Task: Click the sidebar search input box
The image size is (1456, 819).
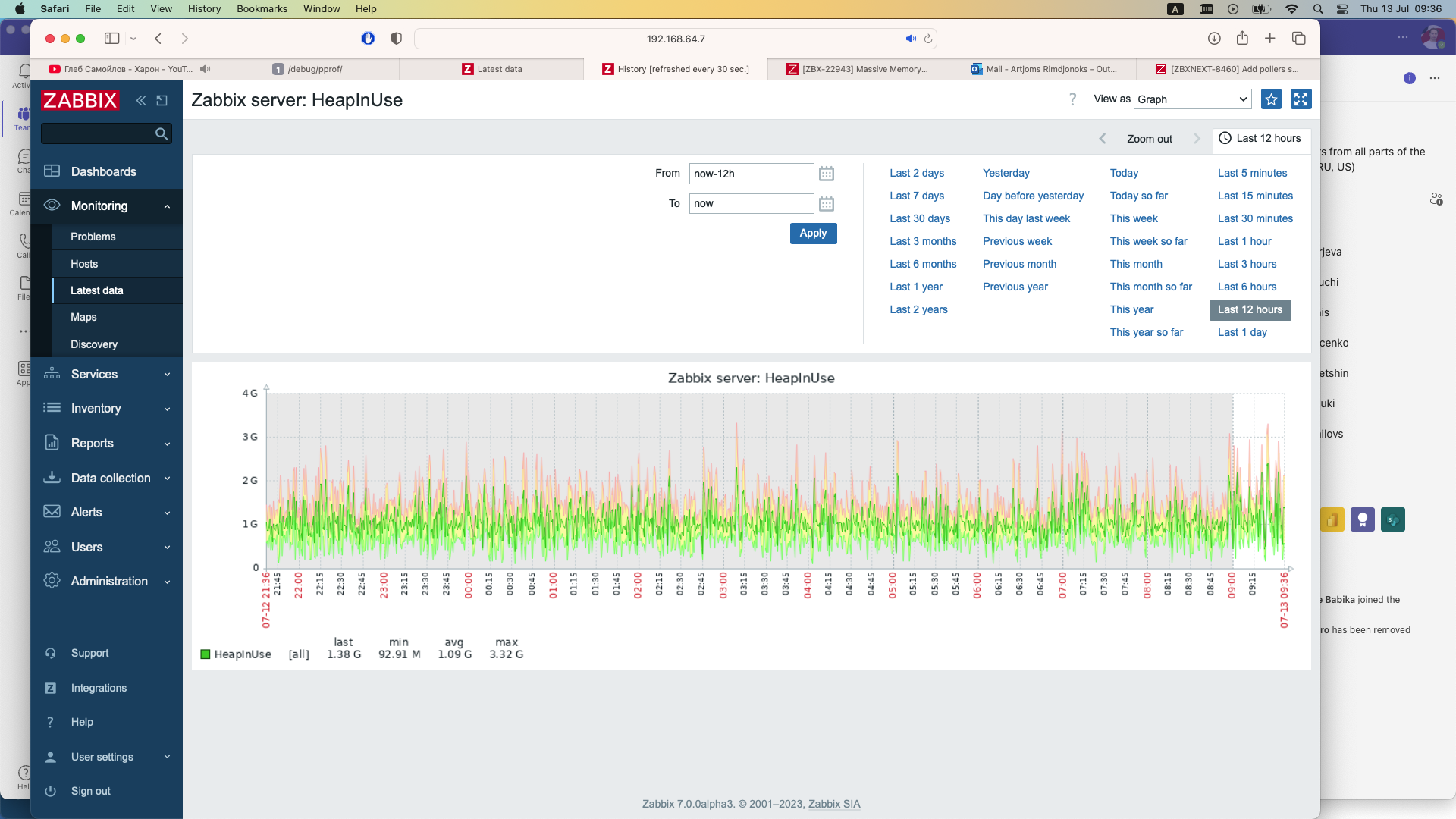Action: pyautogui.click(x=97, y=133)
